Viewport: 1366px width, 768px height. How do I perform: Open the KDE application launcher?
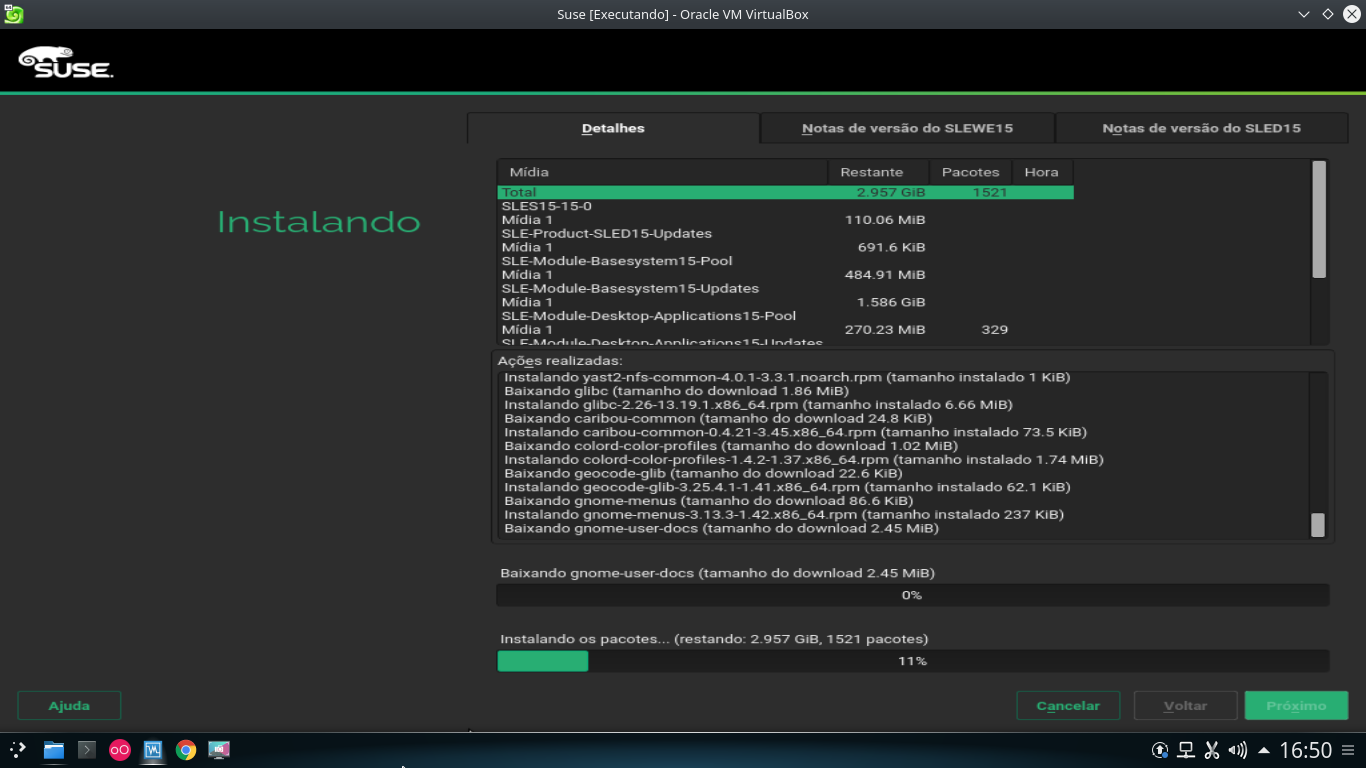point(18,750)
